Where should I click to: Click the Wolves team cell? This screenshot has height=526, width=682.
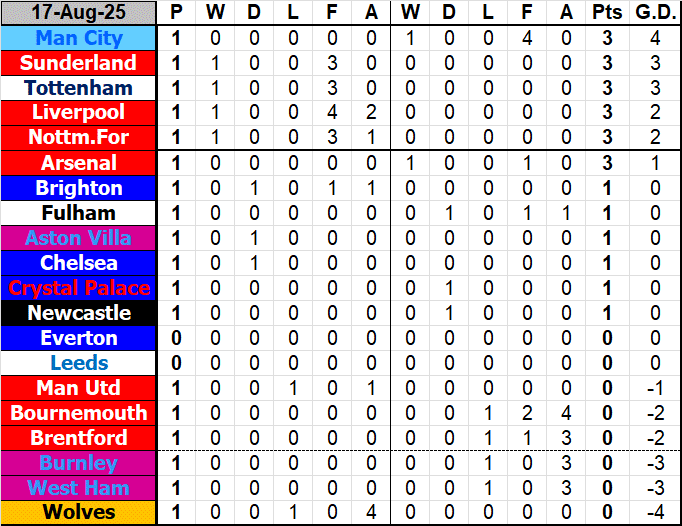[x=79, y=513]
